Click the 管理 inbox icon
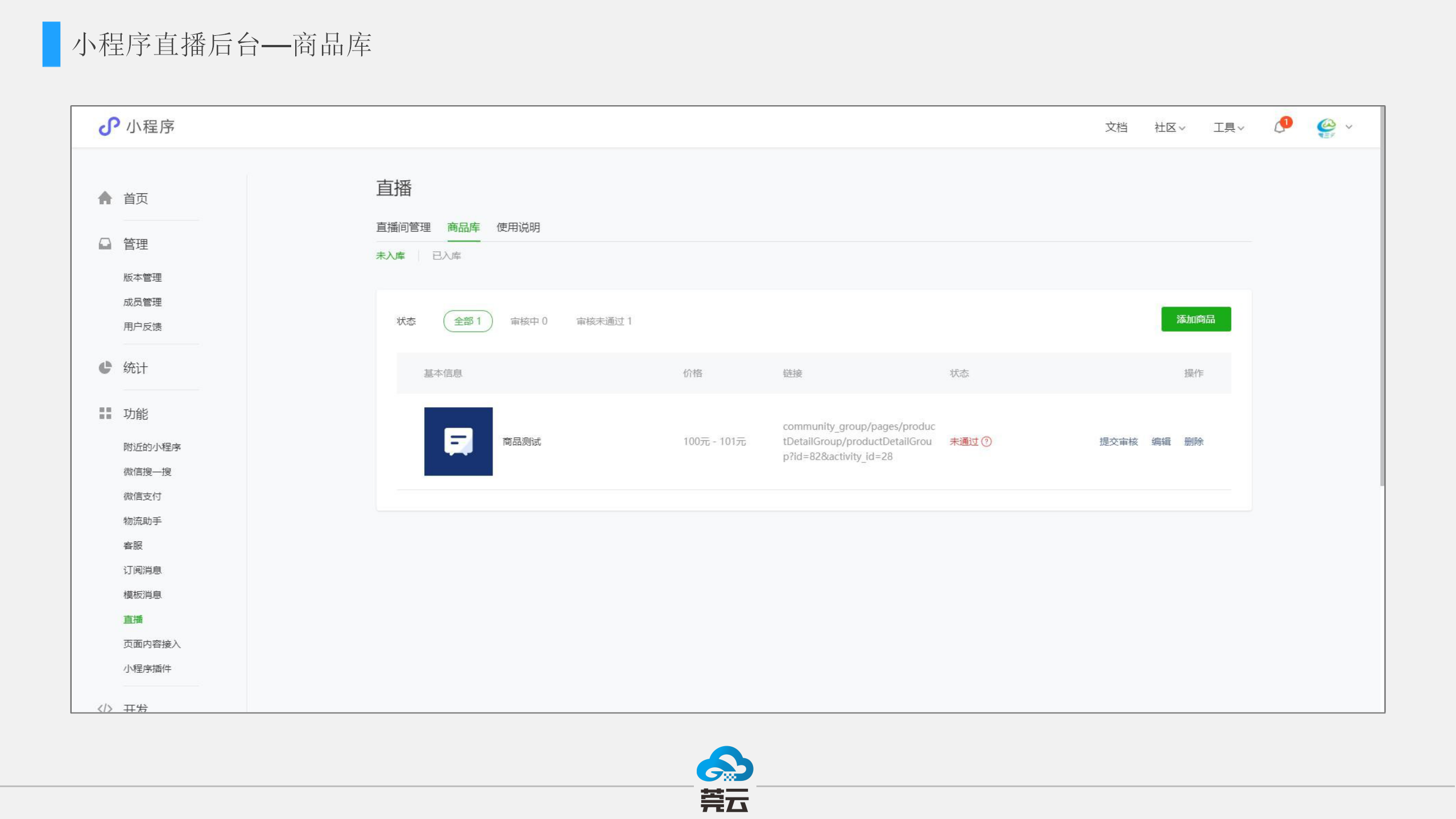Viewport: 1456px width, 819px height. click(x=105, y=244)
